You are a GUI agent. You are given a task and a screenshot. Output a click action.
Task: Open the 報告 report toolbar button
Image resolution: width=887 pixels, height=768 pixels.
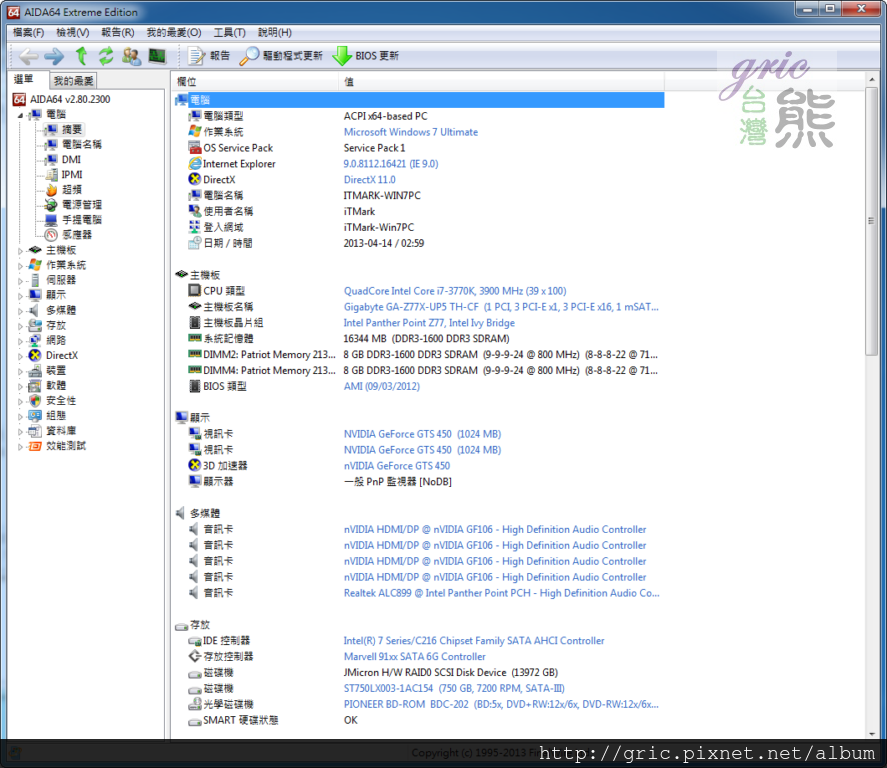[209, 56]
